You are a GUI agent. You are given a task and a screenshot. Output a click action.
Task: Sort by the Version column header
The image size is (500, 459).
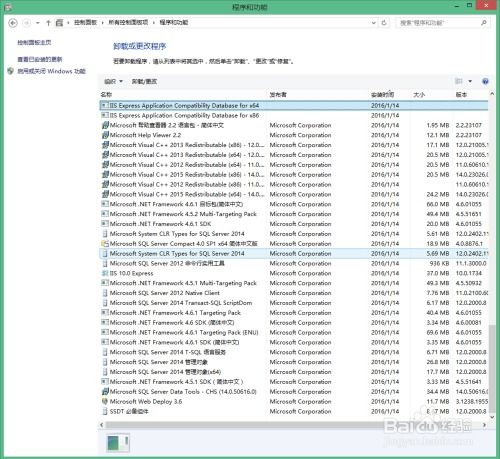461,95
